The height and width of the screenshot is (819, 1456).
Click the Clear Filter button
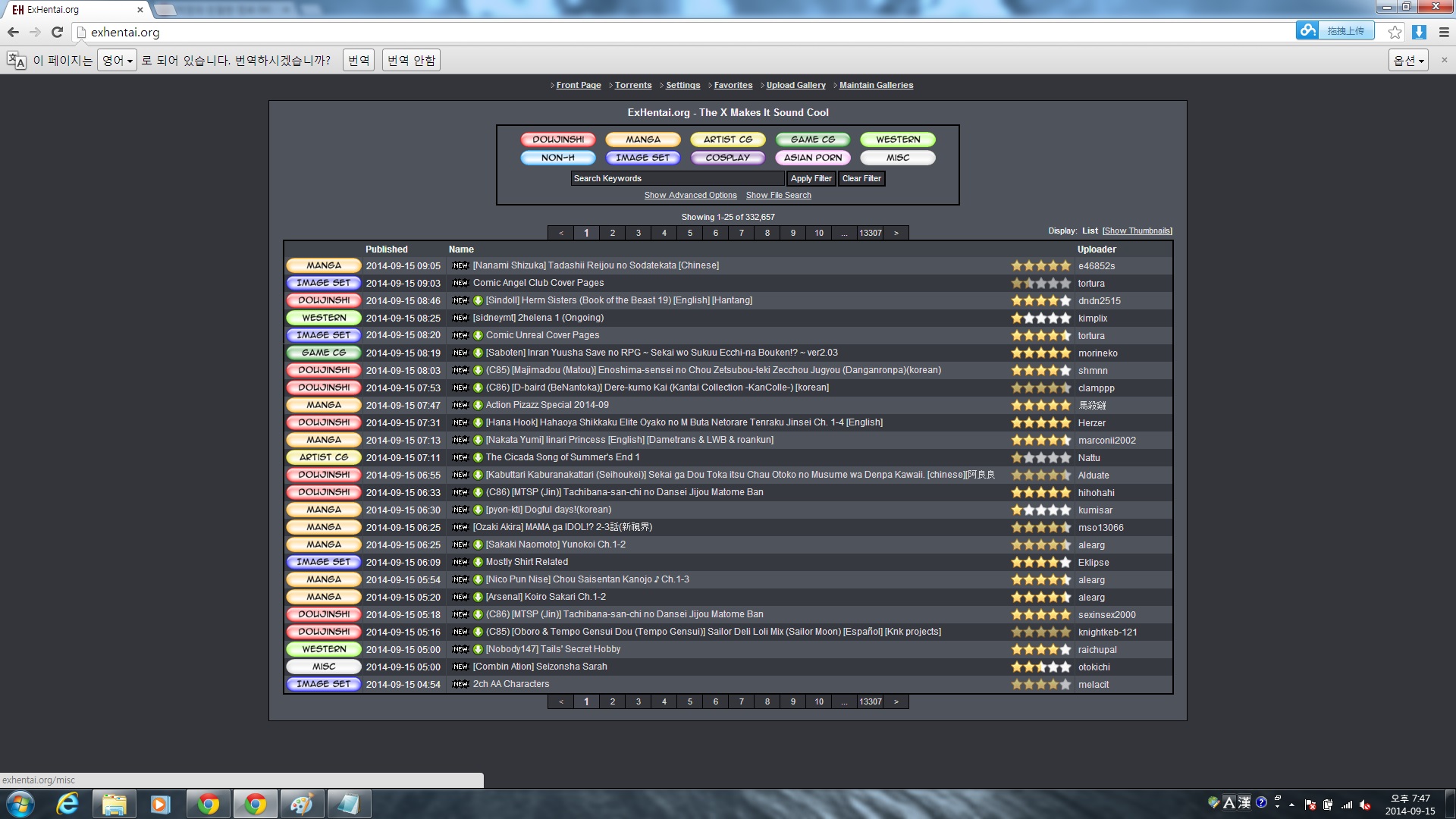[x=861, y=179]
